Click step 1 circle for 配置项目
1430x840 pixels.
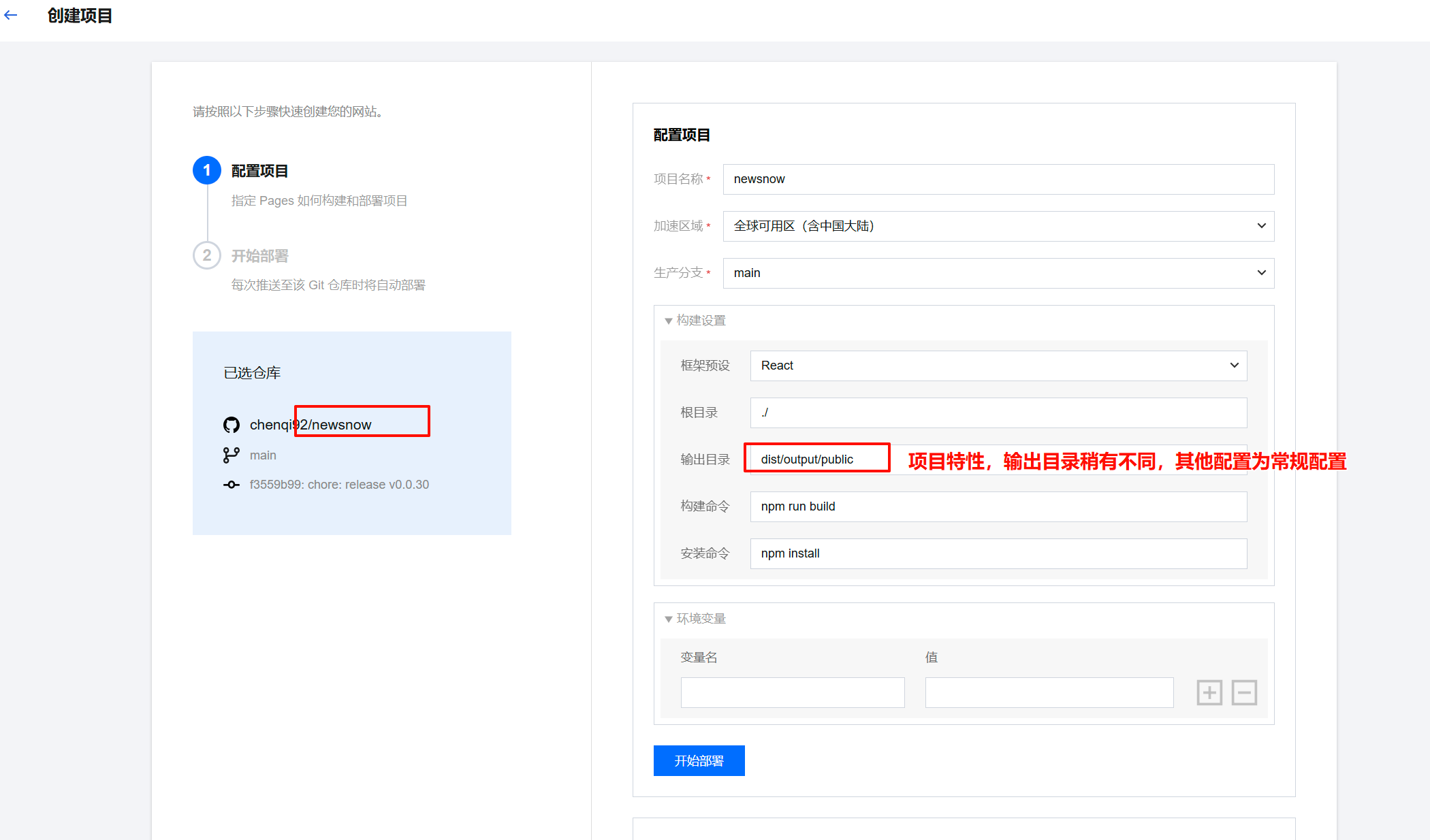(207, 170)
